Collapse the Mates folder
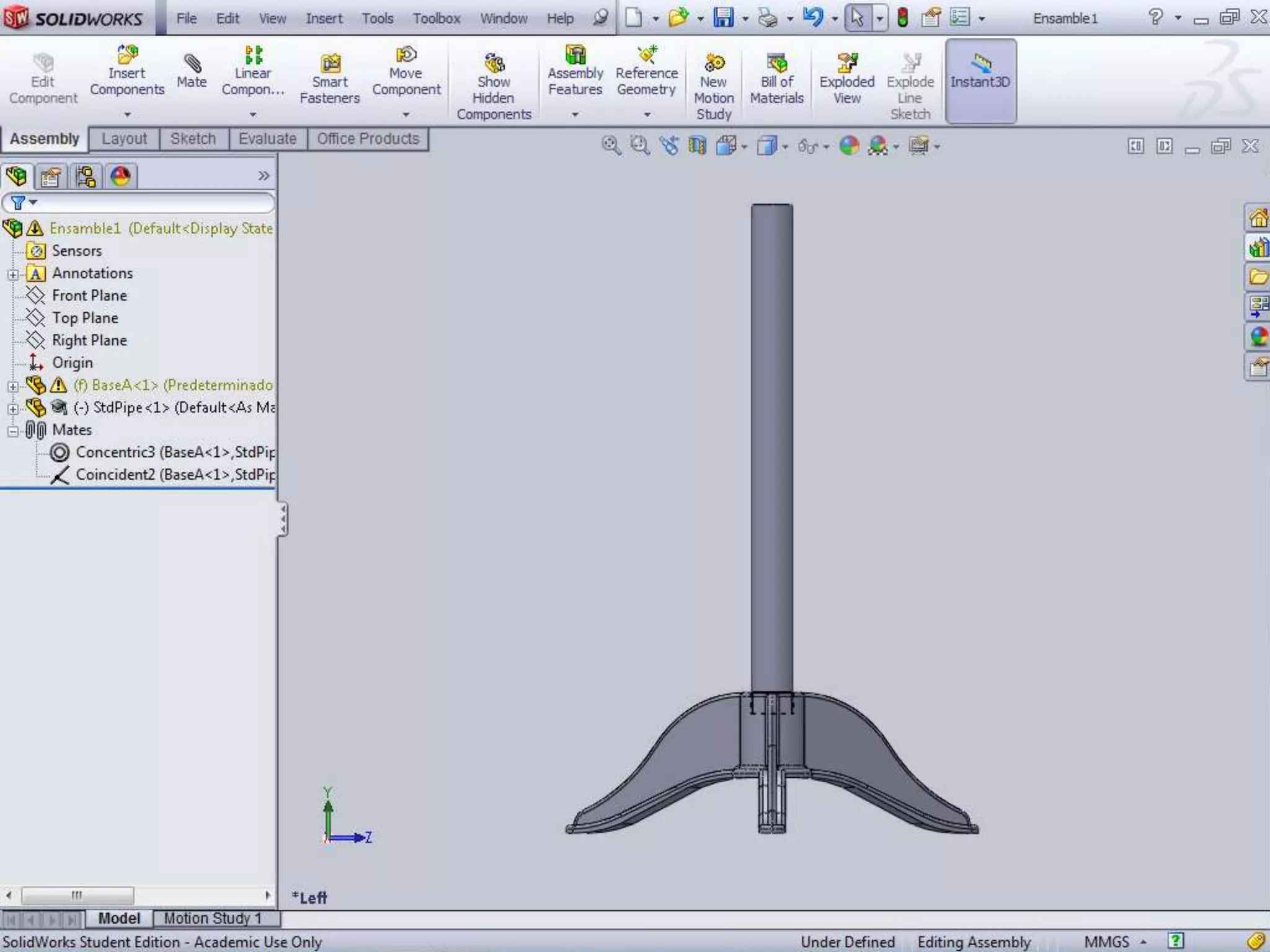This screenshot has width=1270, height=952. [x=13, y=431]
